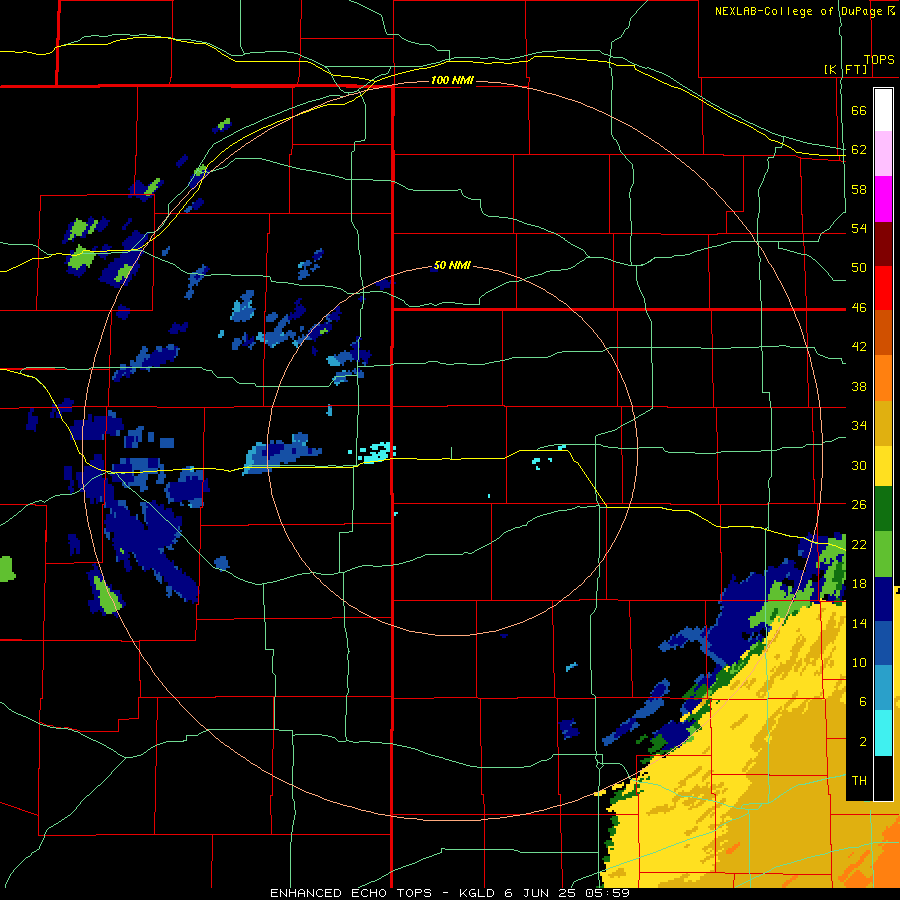Viewport: 900px width, 900px height.
Task: Click the 22 value on the legend
Action: (859, 544)
